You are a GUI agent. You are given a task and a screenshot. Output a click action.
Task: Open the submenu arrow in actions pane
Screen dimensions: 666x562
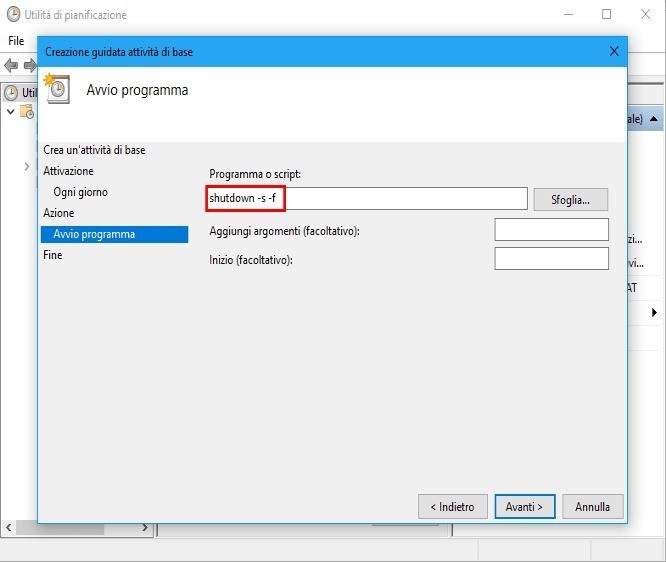[654, 312]
